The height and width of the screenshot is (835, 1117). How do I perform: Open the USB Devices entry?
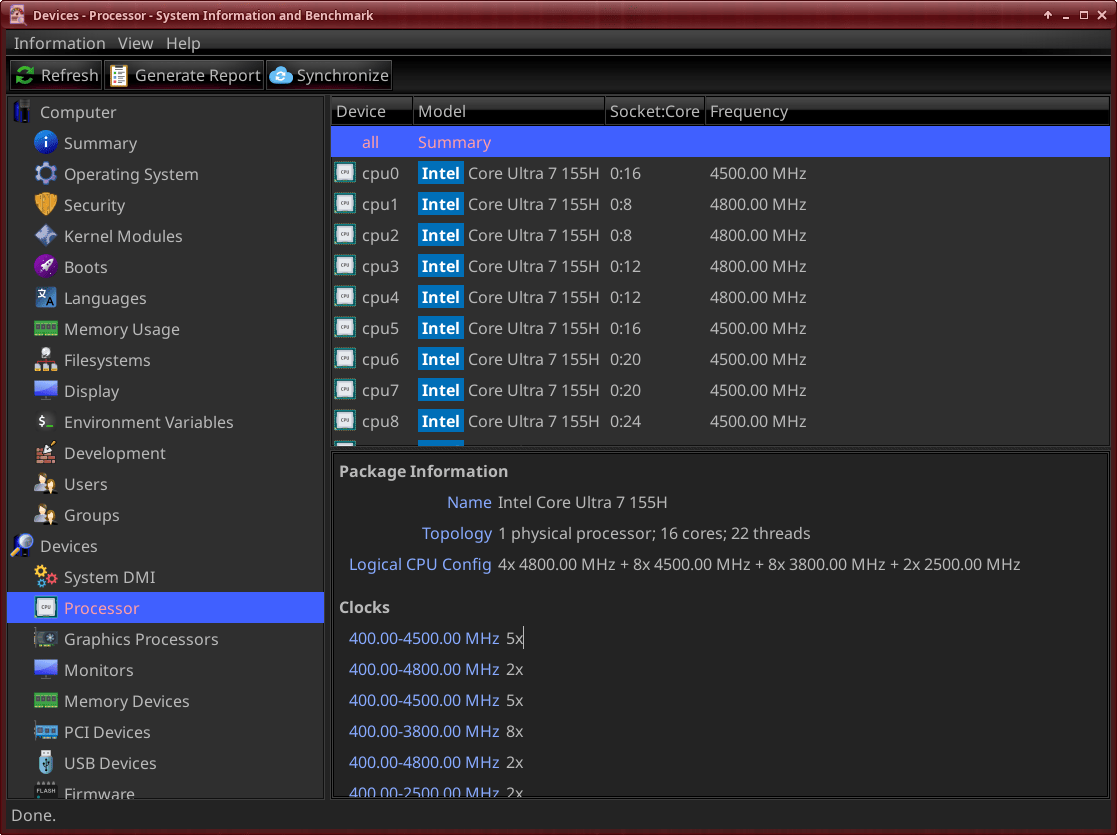click(x=110, y=763)
